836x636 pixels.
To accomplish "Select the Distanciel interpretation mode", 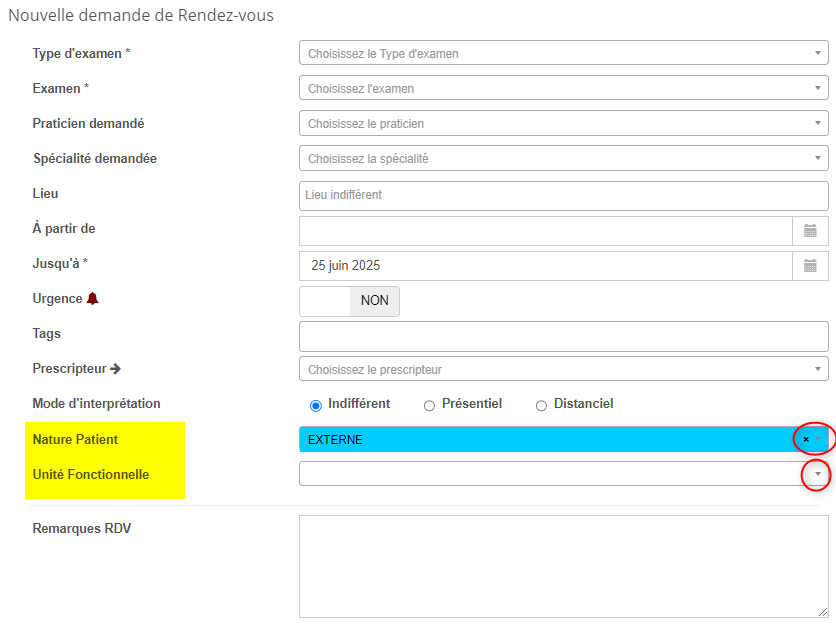I will (542, 405).
